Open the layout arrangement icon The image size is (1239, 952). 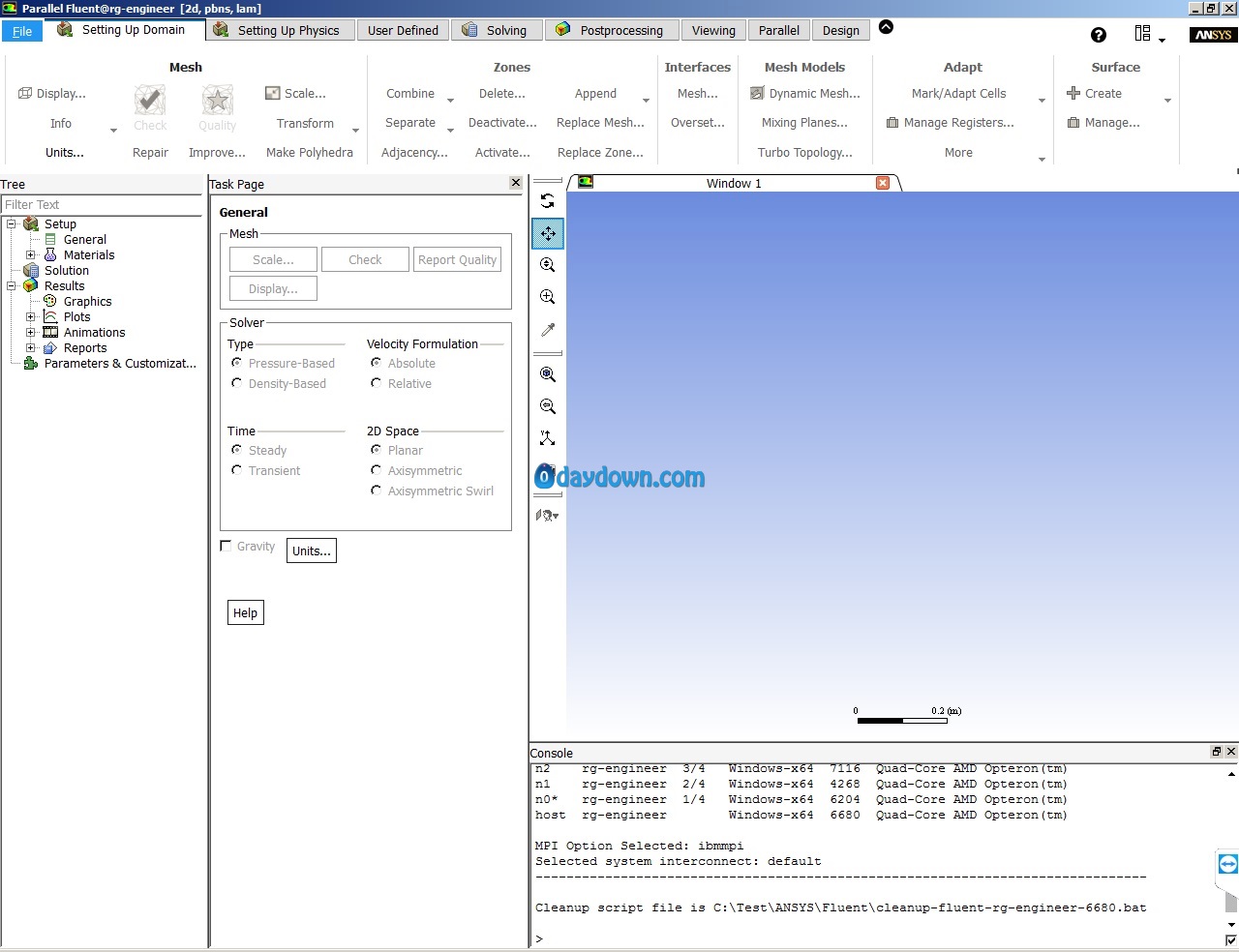click(x=1143, y=34)
